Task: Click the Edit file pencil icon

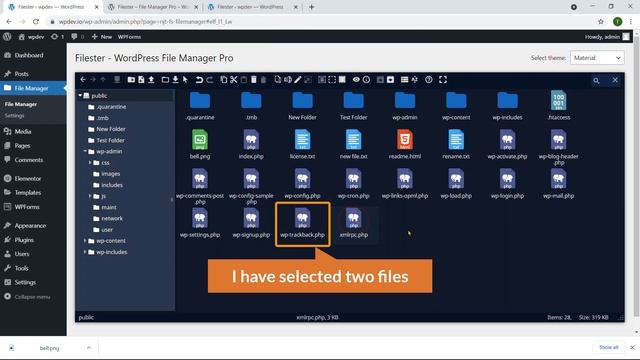Action: tap(298, 80)
